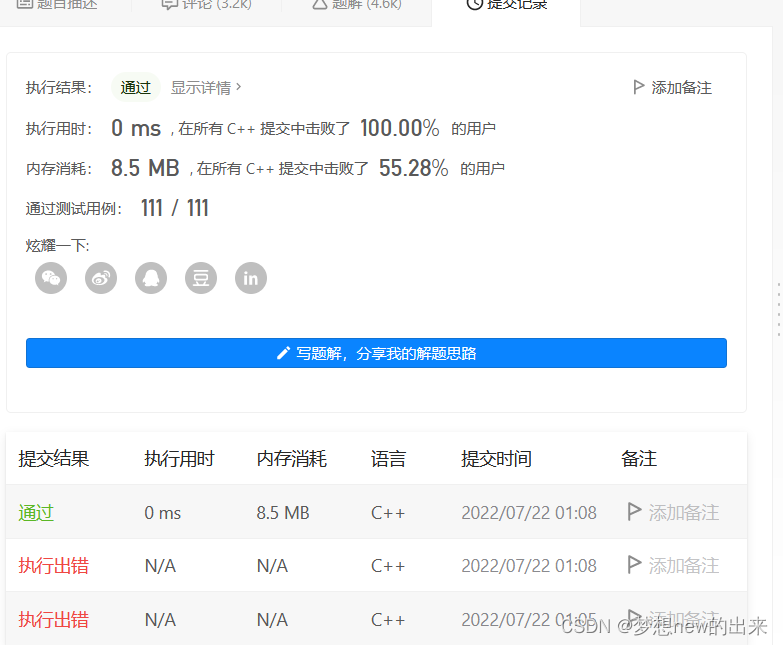Click the 通过 status badge in result card
Screen dimensions: 783x645
135,87
